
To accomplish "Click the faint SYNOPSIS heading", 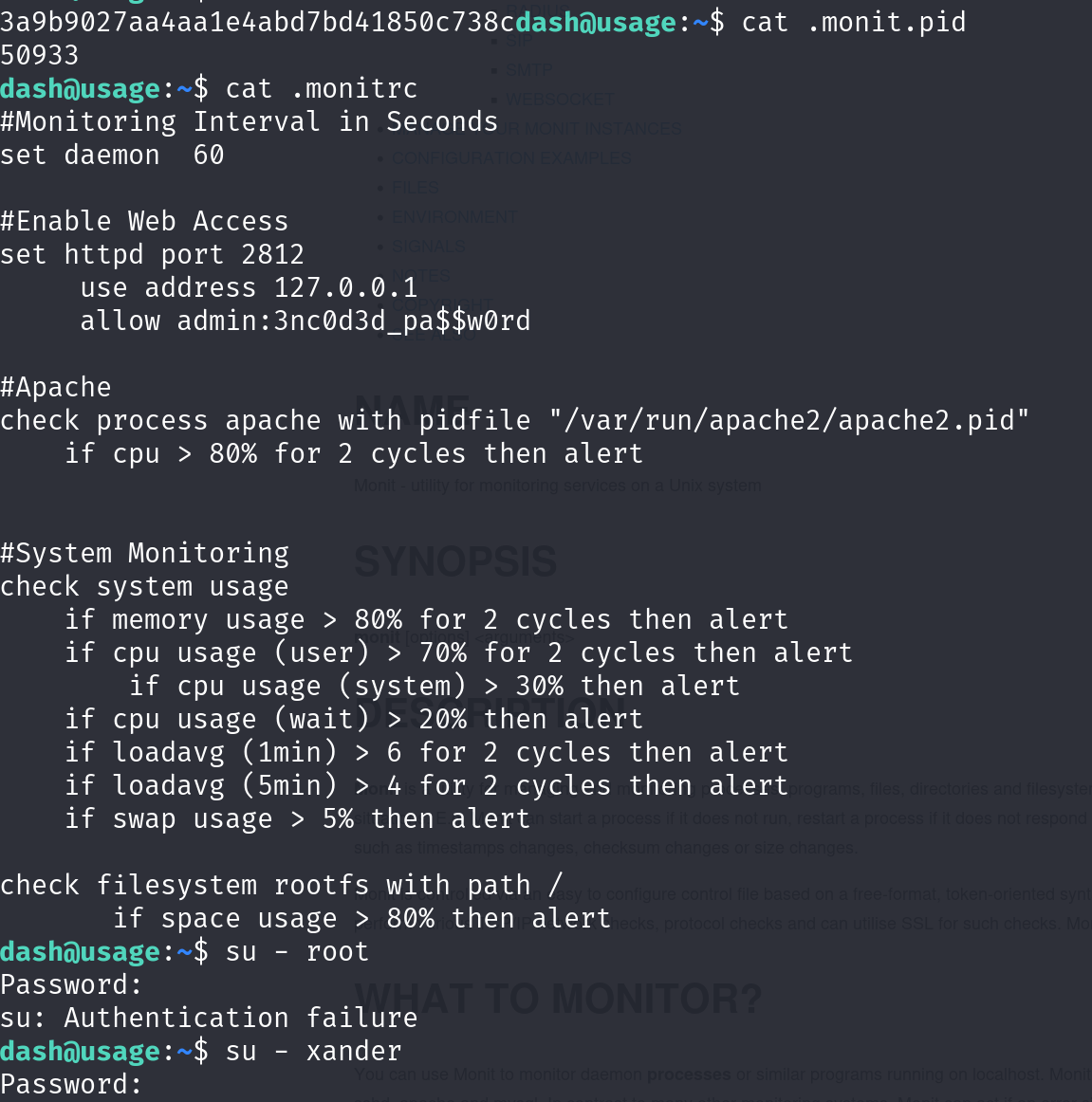I will (x=455, y=561).
